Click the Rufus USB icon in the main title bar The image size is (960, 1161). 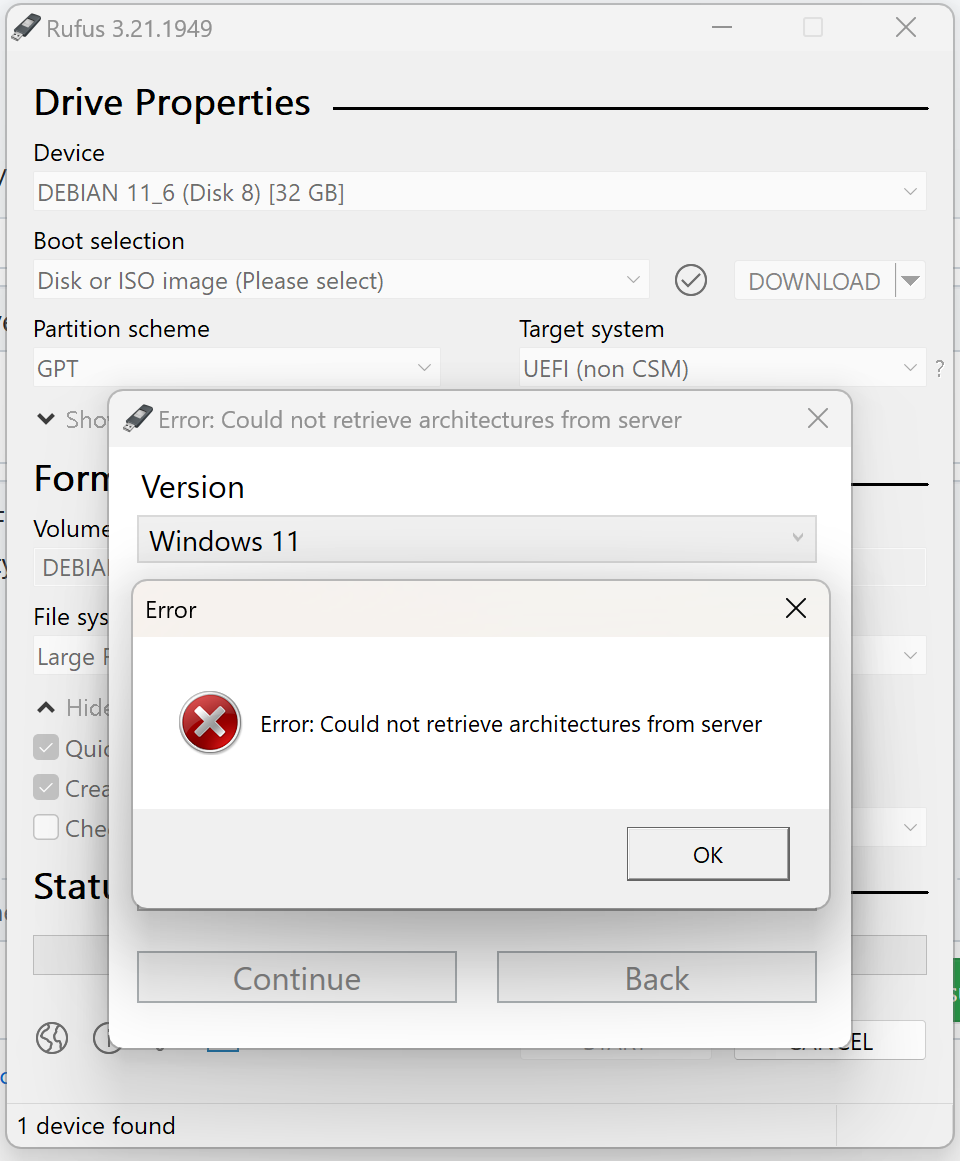pos(26,28)
